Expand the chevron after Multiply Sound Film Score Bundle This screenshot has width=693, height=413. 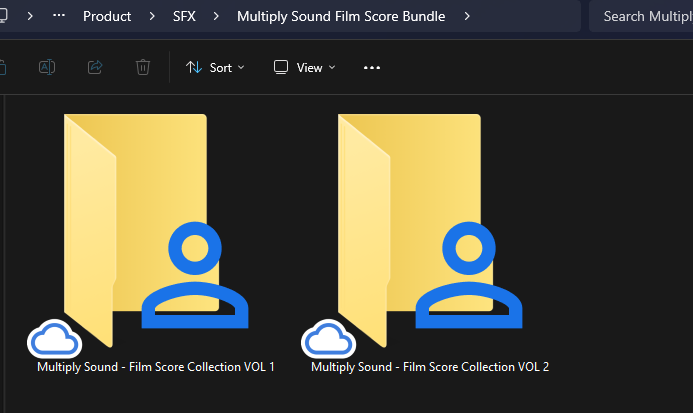[x=467, y=16]
